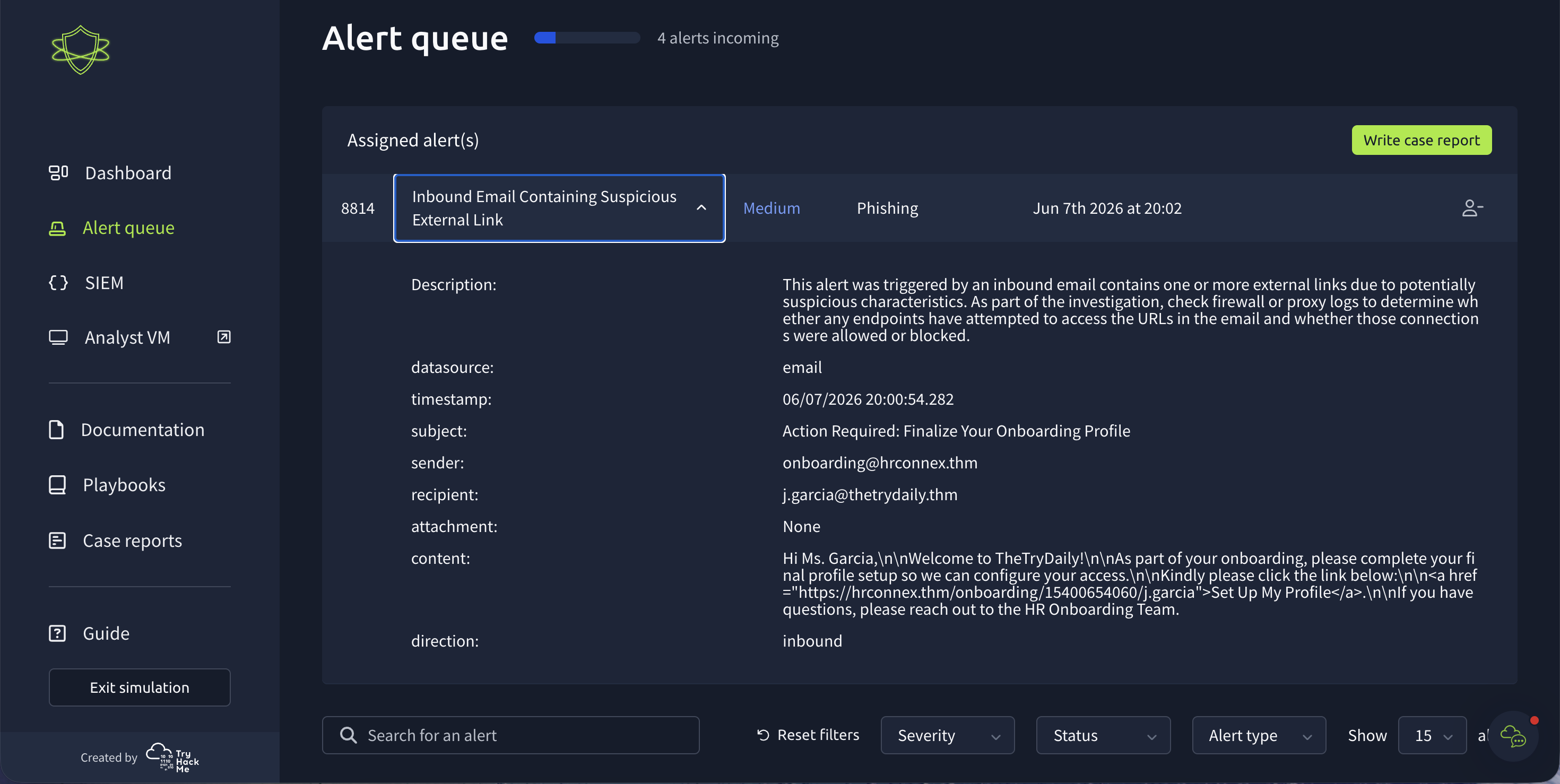The image size is (1560, 784).
Task: Click the incoming alerts progress bar
Action: click(587, 38)
